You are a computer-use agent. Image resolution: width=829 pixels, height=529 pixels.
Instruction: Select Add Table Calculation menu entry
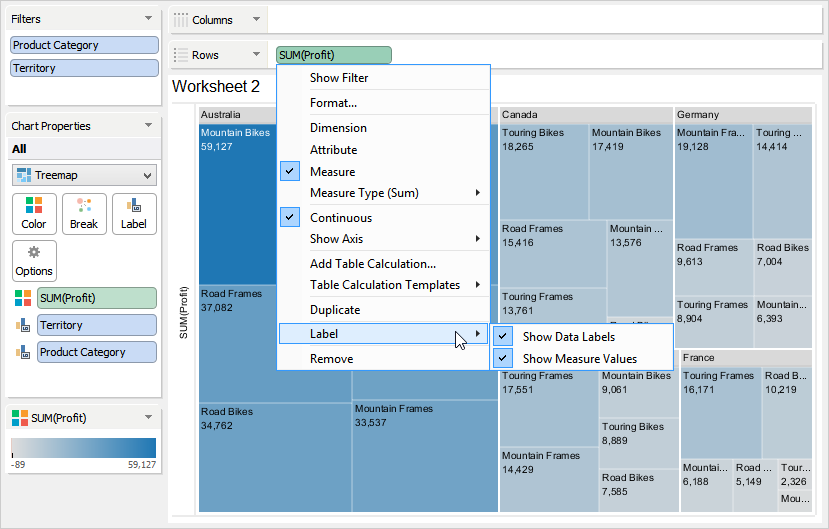[372, 264]
